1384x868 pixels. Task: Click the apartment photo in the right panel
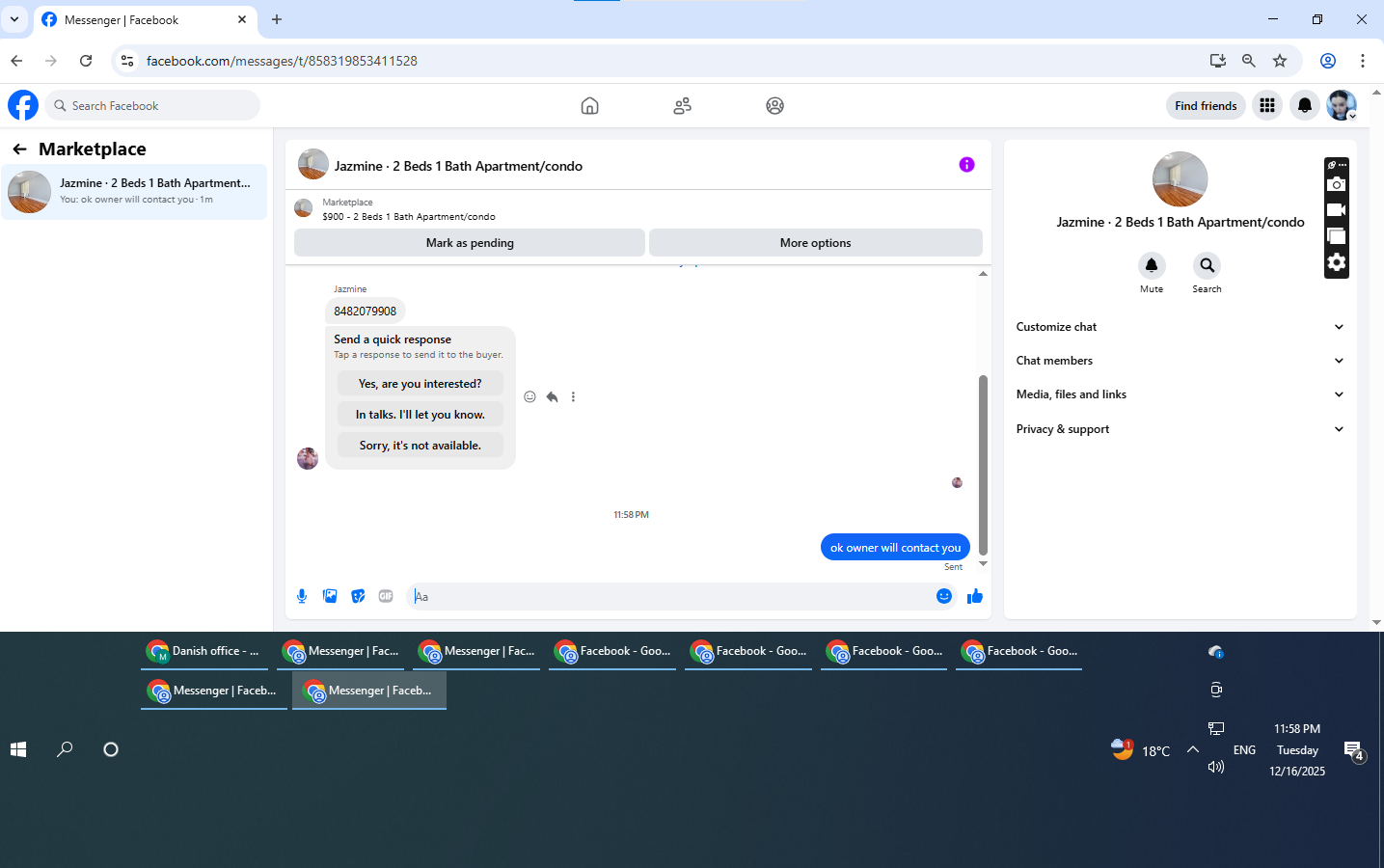pos(1180,179)
